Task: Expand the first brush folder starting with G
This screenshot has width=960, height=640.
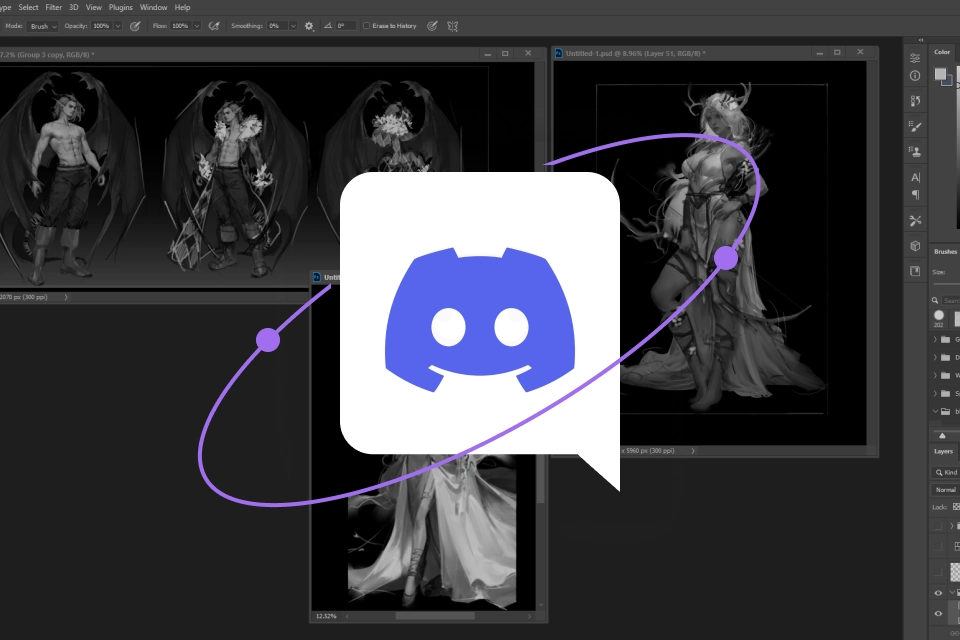Action: point(935,339)
